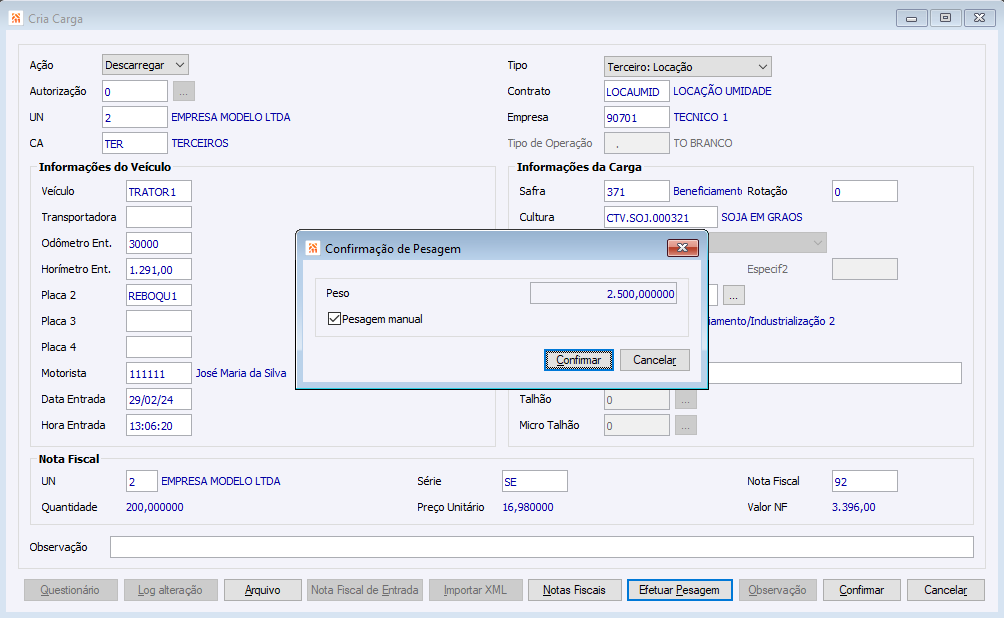
Task: Click the Confirmação de Pesagem dialog icon
Action: 312,248
